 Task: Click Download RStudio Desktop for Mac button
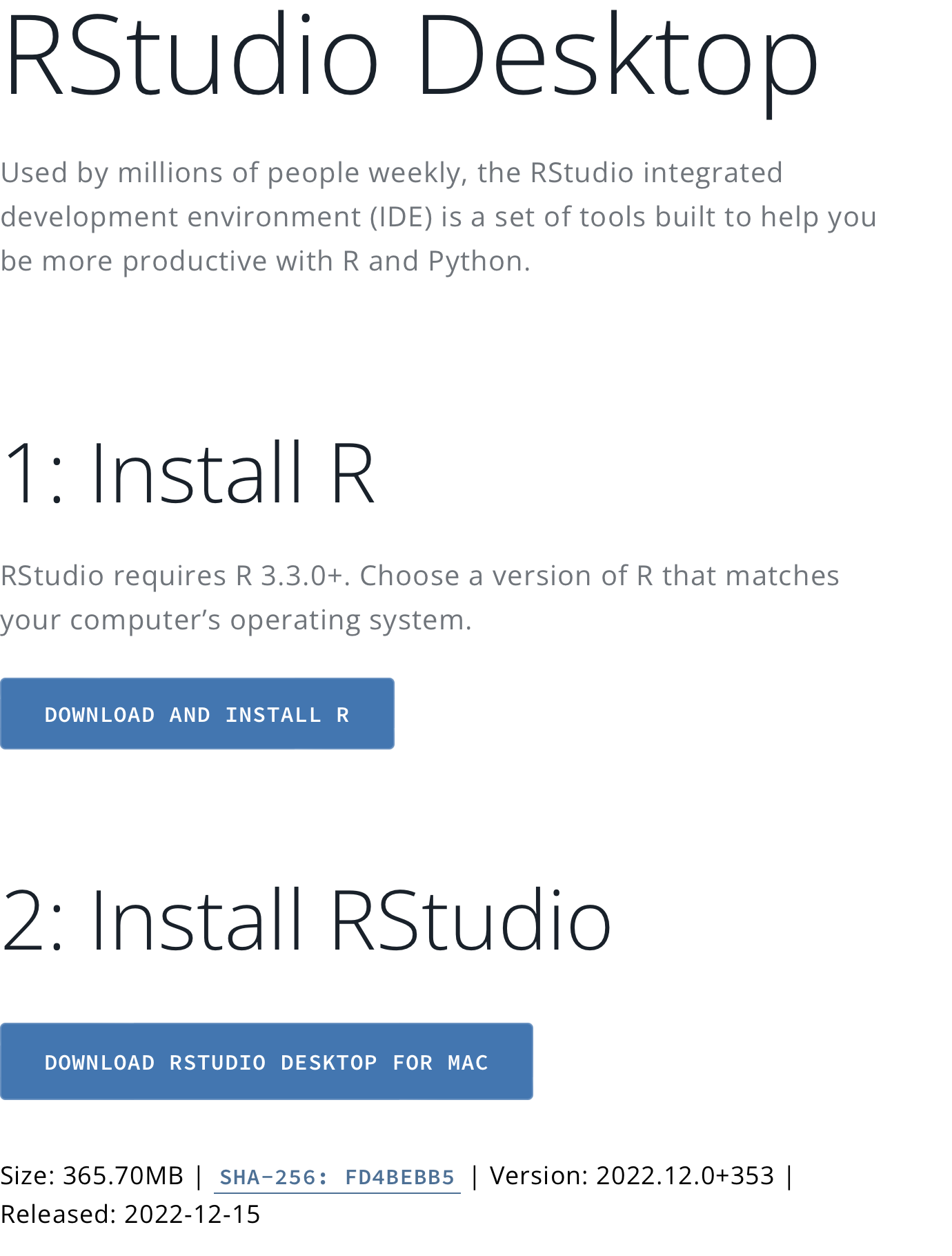click(266, 1062)
